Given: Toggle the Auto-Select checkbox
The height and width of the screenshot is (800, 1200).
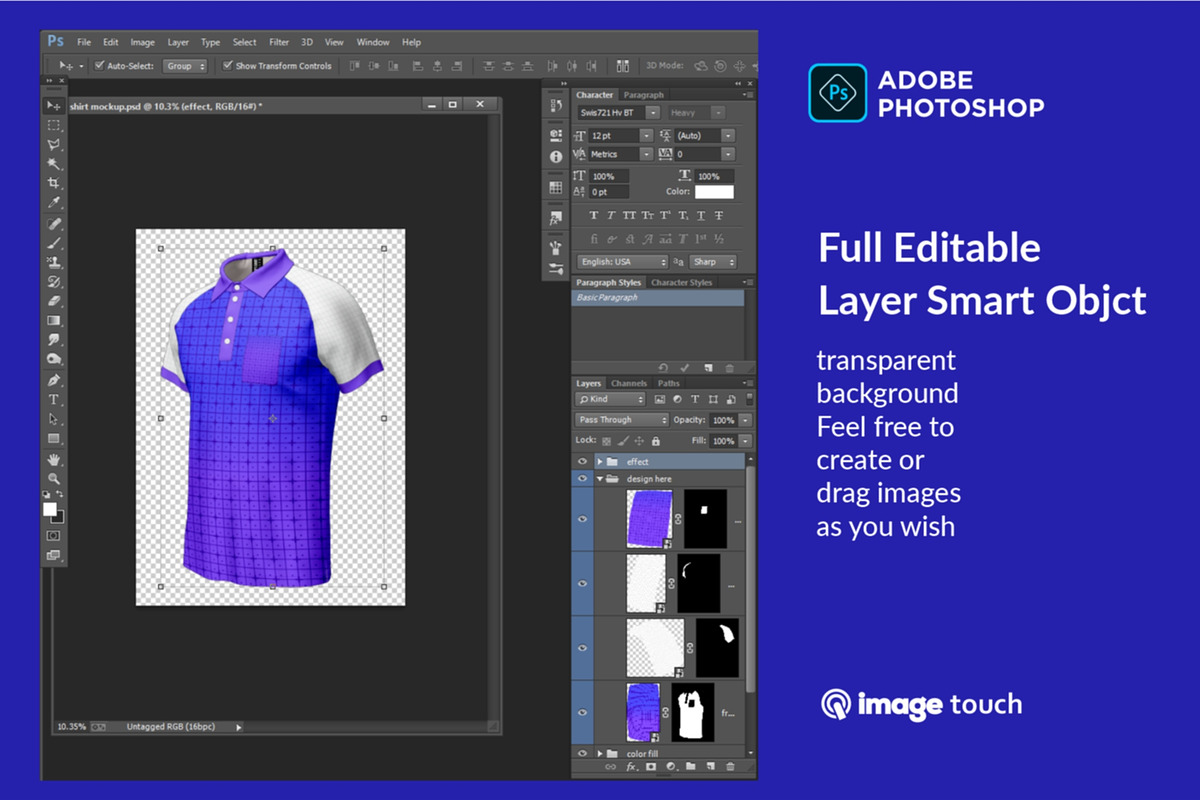Looking at the screenshot, I should click(99, 66).
